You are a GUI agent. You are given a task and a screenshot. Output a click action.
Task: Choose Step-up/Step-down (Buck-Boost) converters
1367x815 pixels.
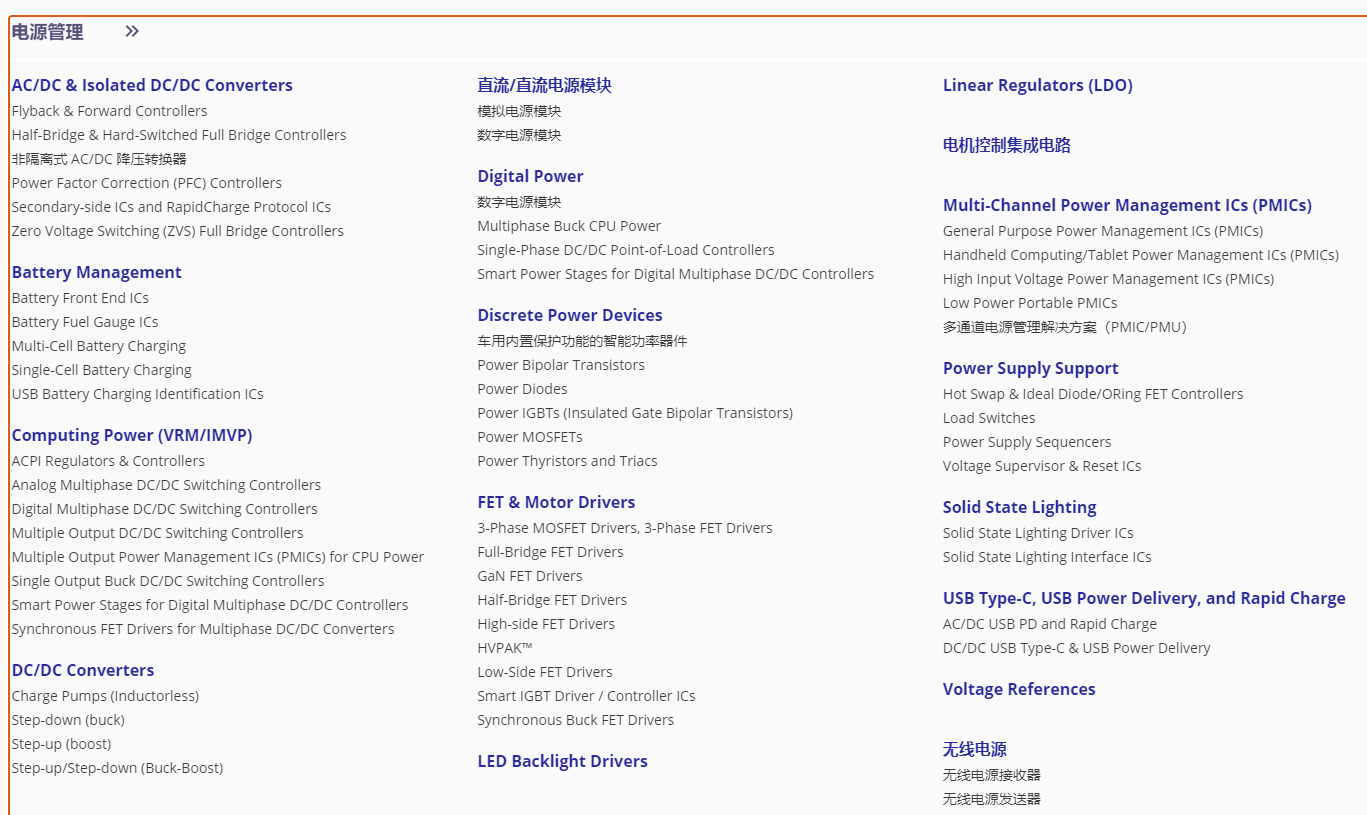(x=117, y=768)
